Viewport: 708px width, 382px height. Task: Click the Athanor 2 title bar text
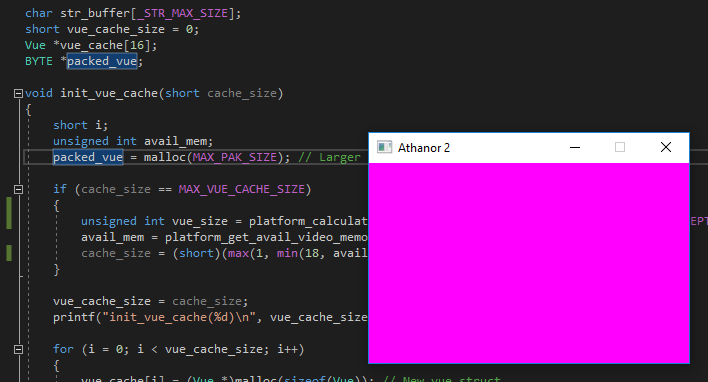click(424, 148)
